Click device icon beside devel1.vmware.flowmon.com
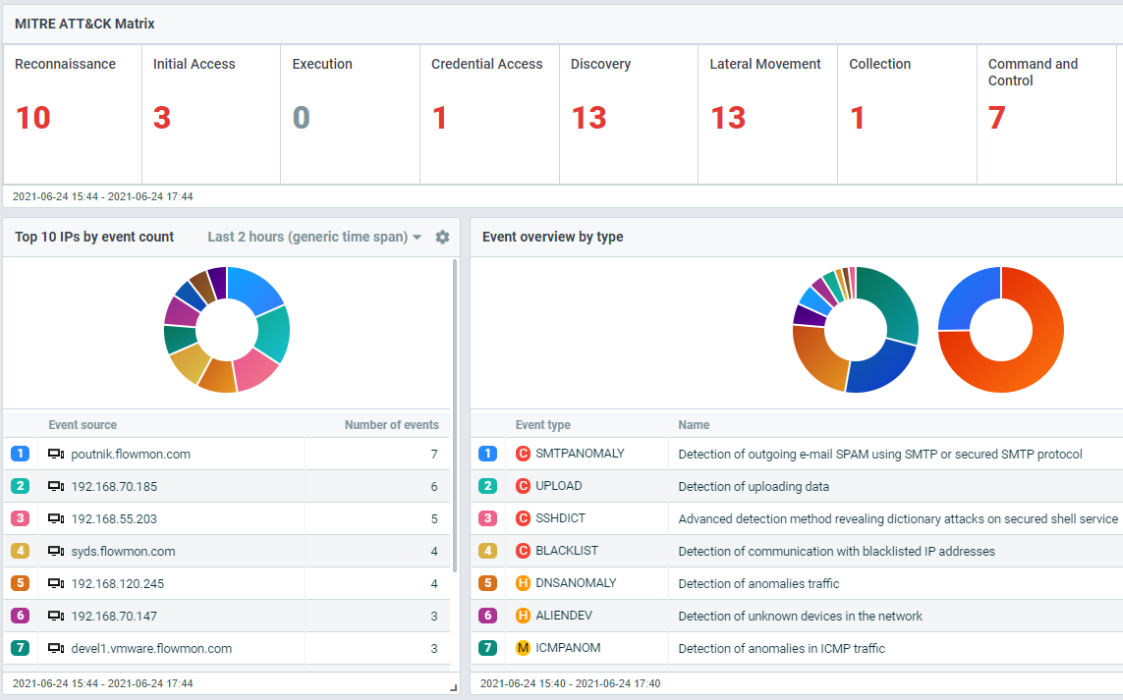Screen dimensions: 1123x700 [56, 648]
